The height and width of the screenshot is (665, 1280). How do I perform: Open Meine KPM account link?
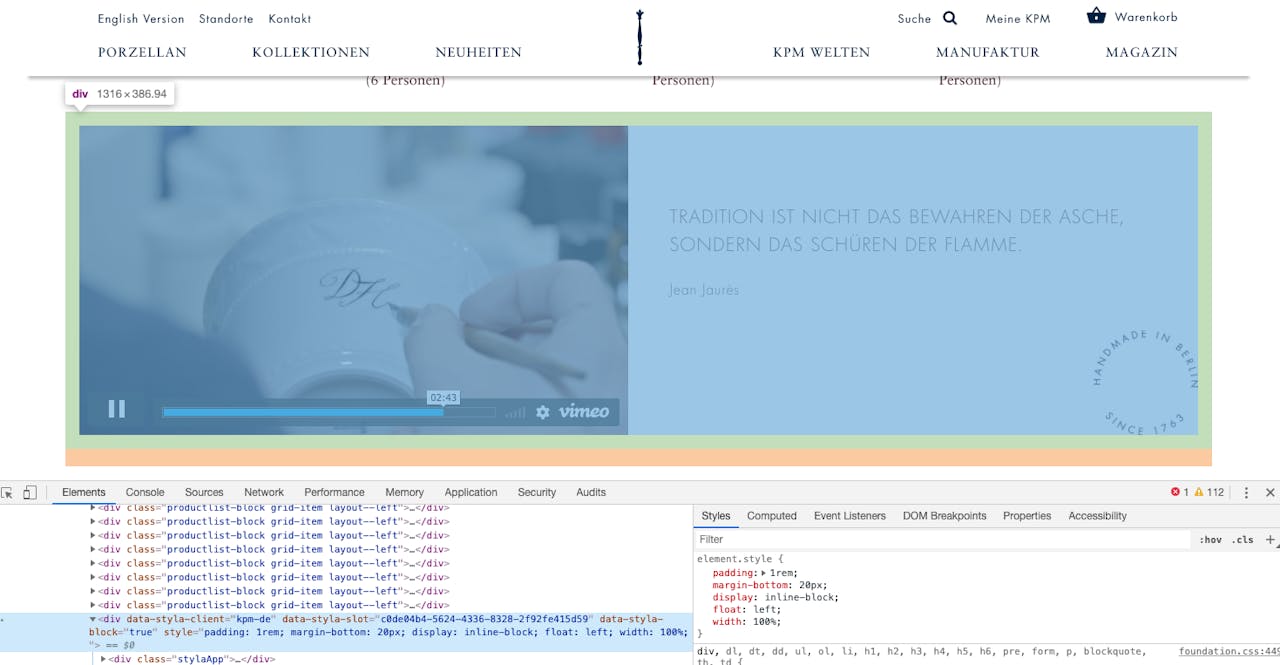1018,19
